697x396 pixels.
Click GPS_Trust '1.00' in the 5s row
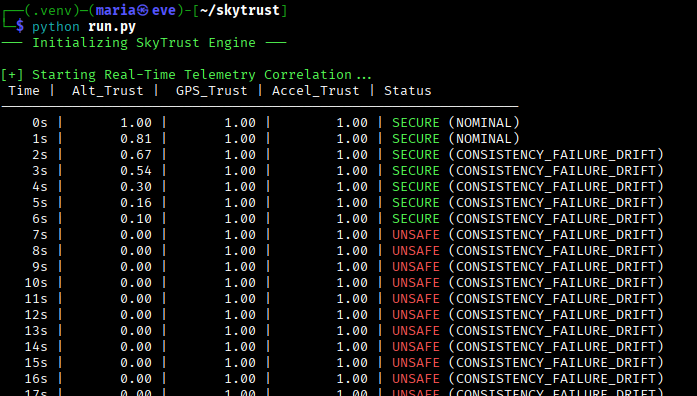tap(240, 203)
